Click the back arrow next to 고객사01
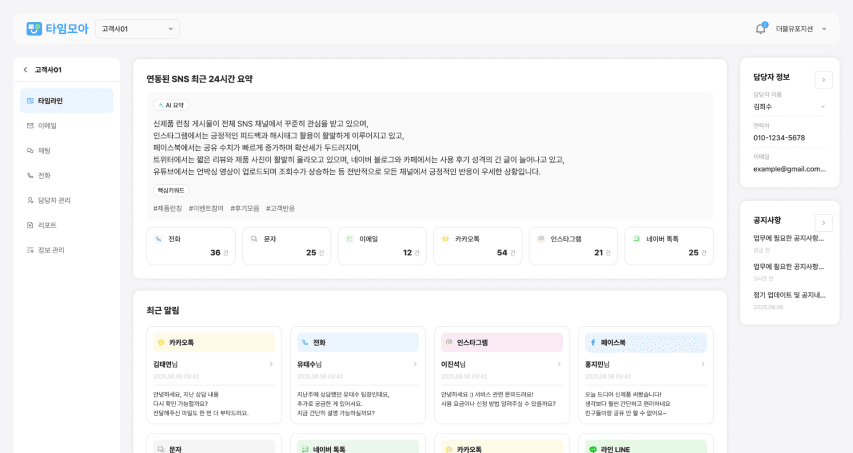This screenshot has width=853, height=453. pyautogui.click(x=25, y=70)
